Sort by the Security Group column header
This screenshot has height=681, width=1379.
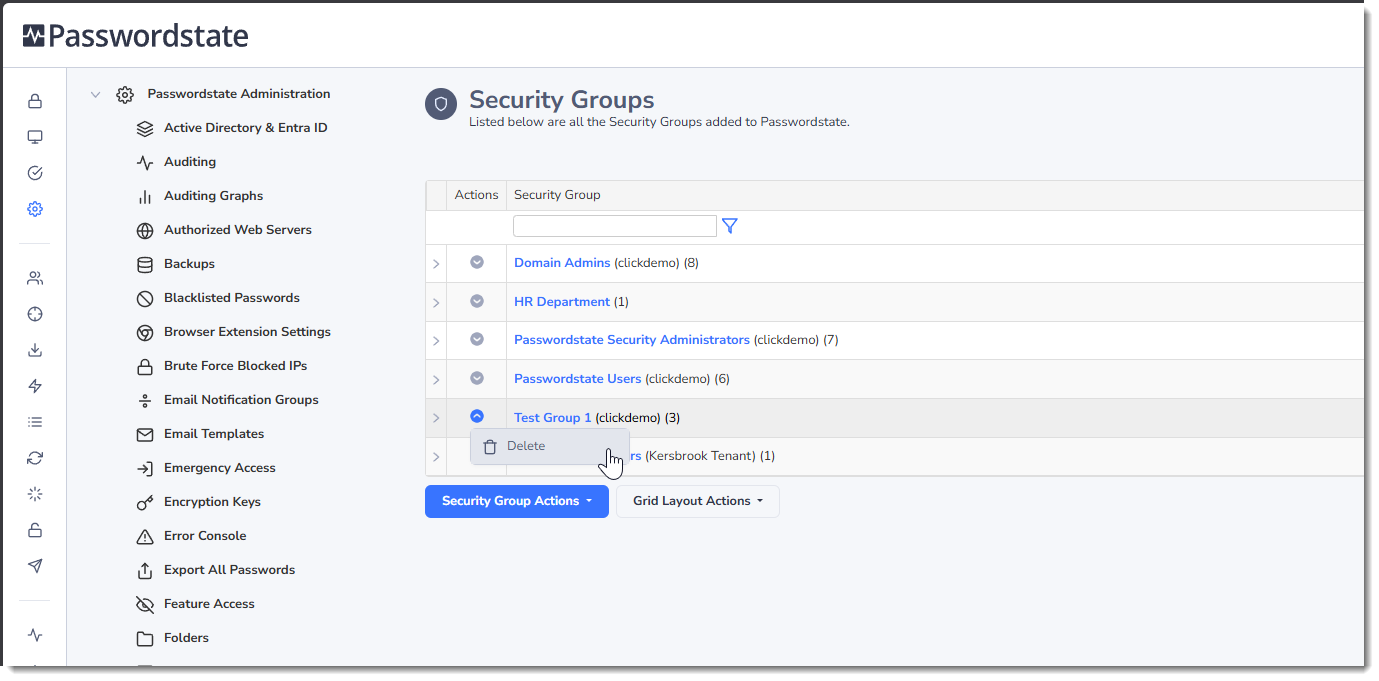tap(557, 195)
